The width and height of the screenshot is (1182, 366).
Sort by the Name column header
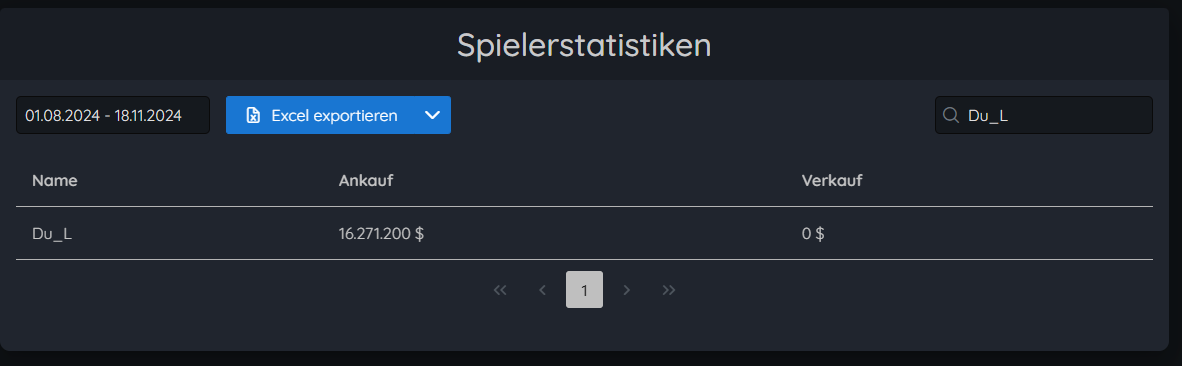pos(55,180)
